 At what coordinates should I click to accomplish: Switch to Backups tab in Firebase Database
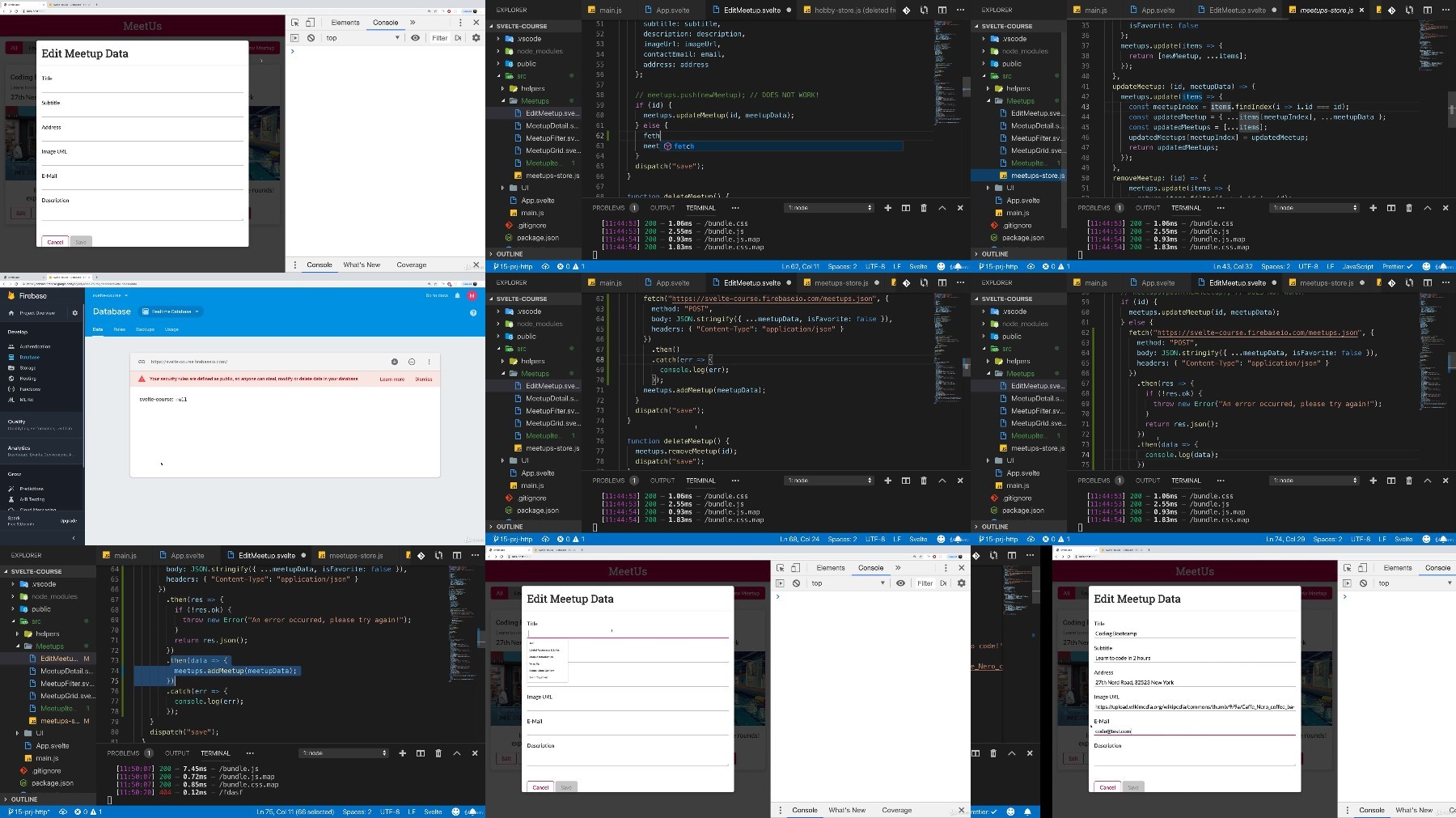145,330
